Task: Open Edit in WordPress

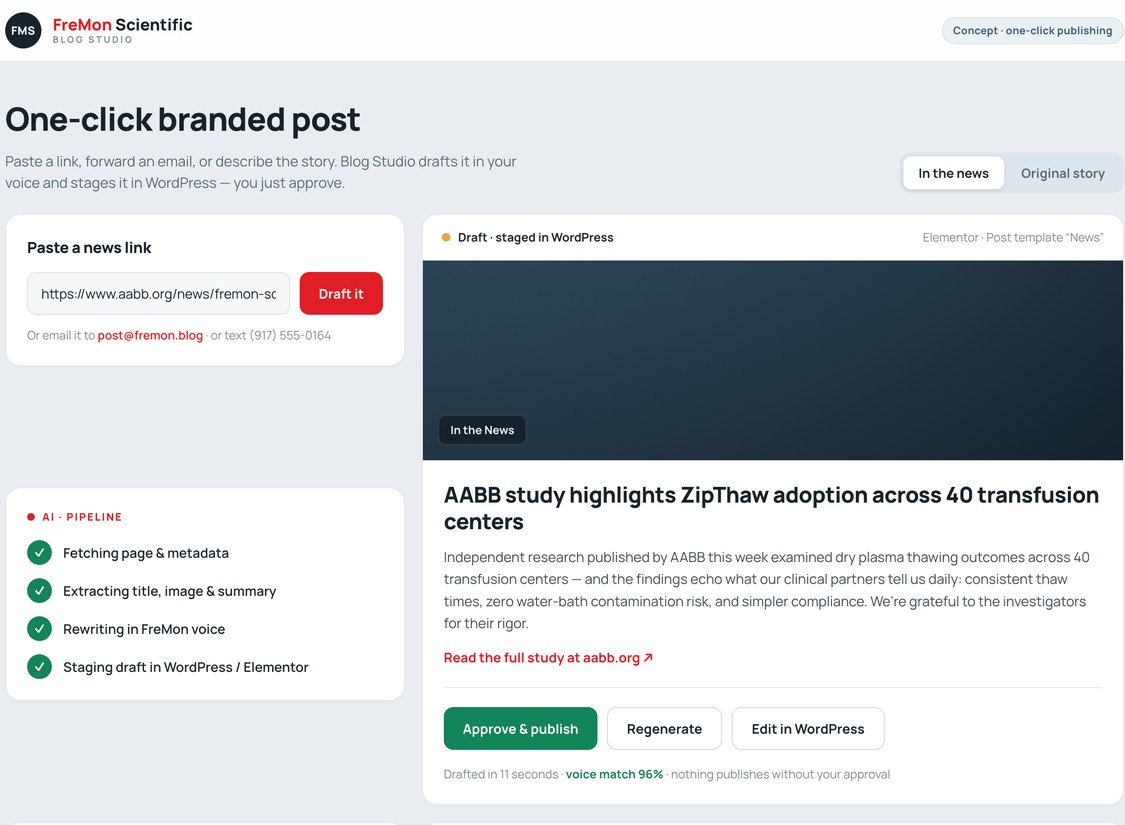Action: [x=808, y=729]
